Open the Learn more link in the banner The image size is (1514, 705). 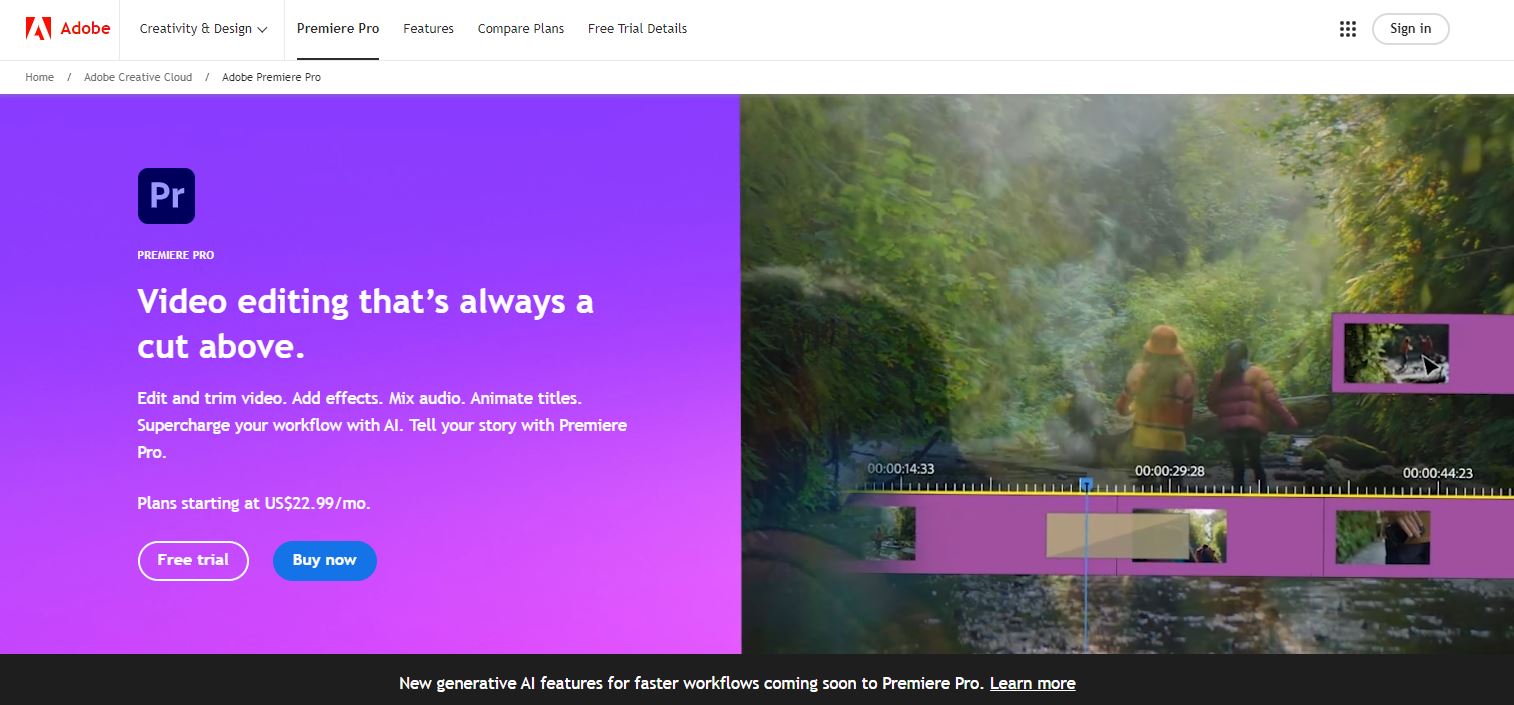pos(1032,683)
